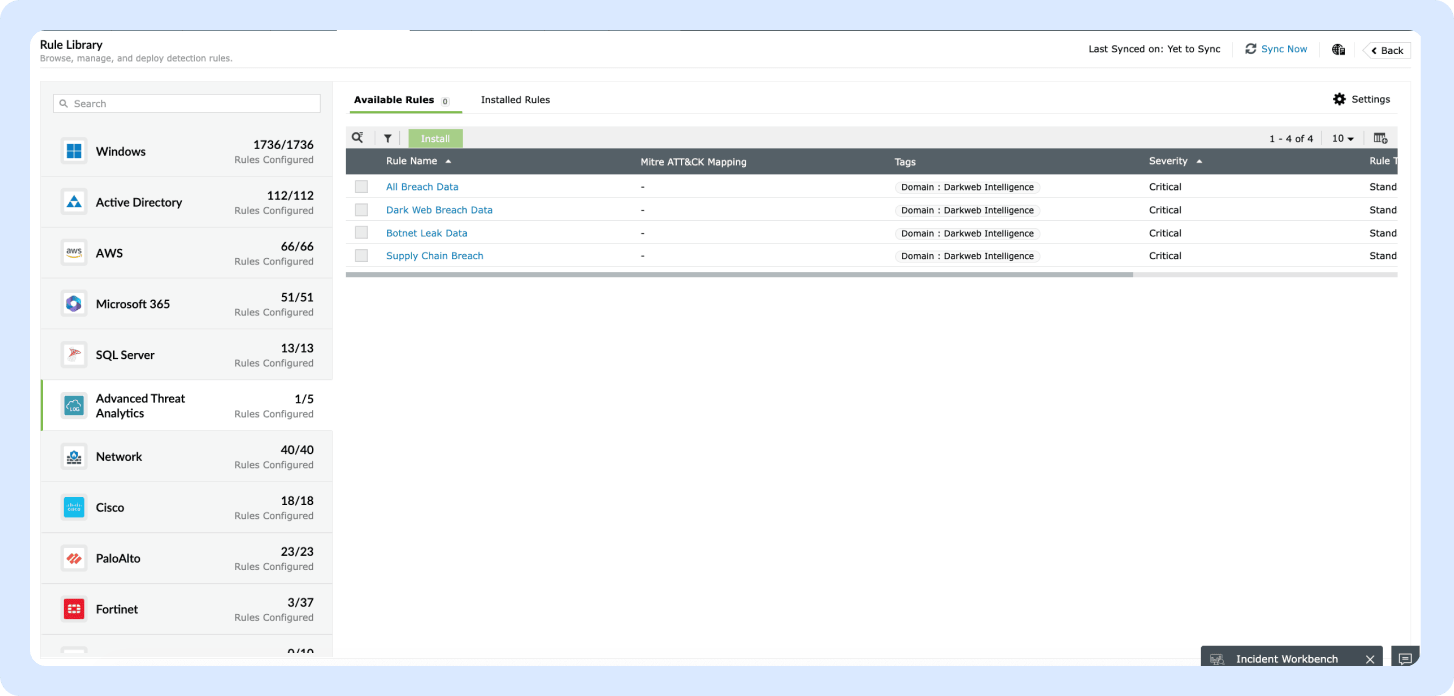The image size is (1454, 696).
Task: Sort by the Rule Name column arrow
Action: pos(448,161)
